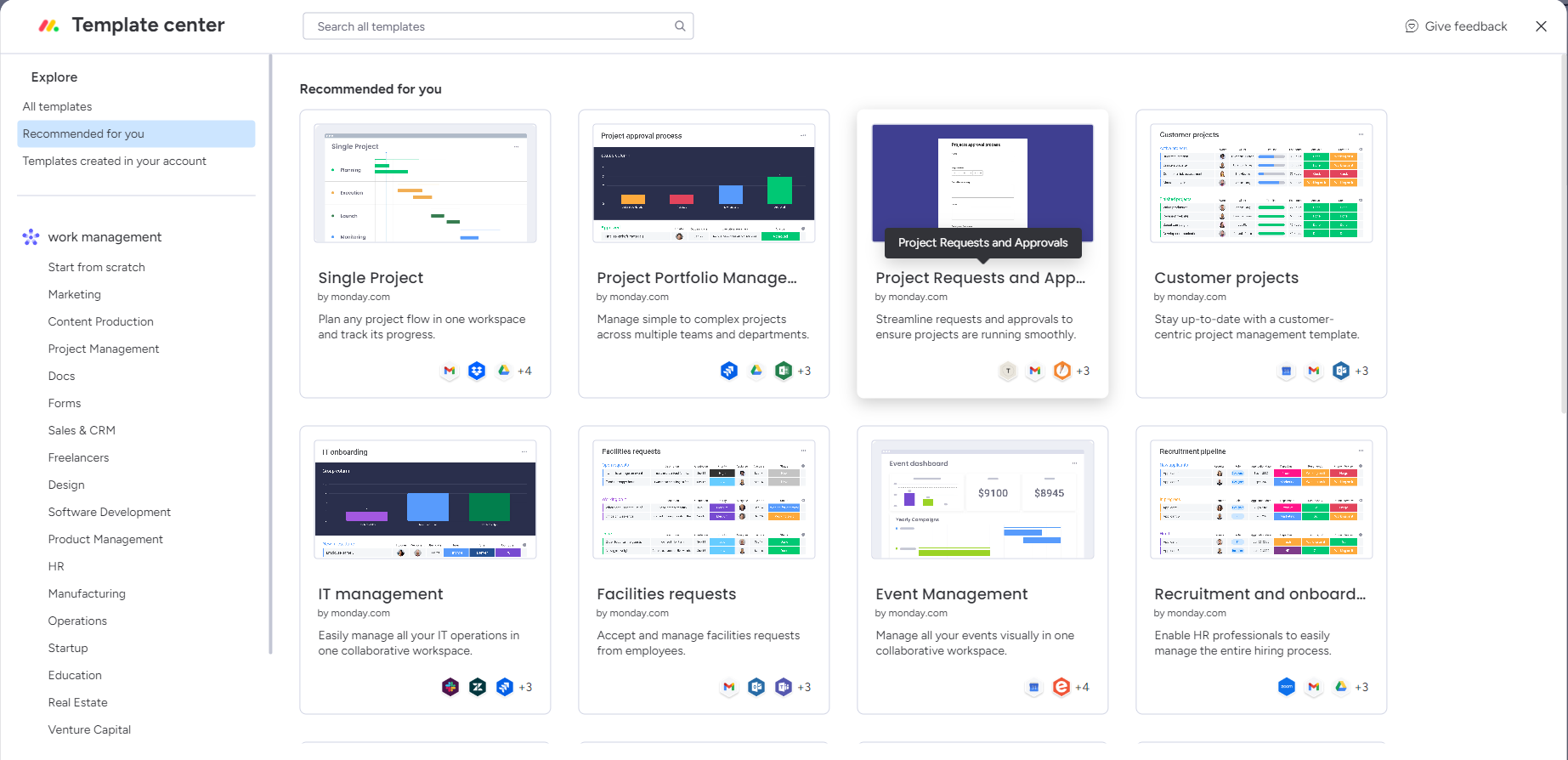Choose Start from scratch category
The image size is (1568, 760).
click(x=97, y=267)
